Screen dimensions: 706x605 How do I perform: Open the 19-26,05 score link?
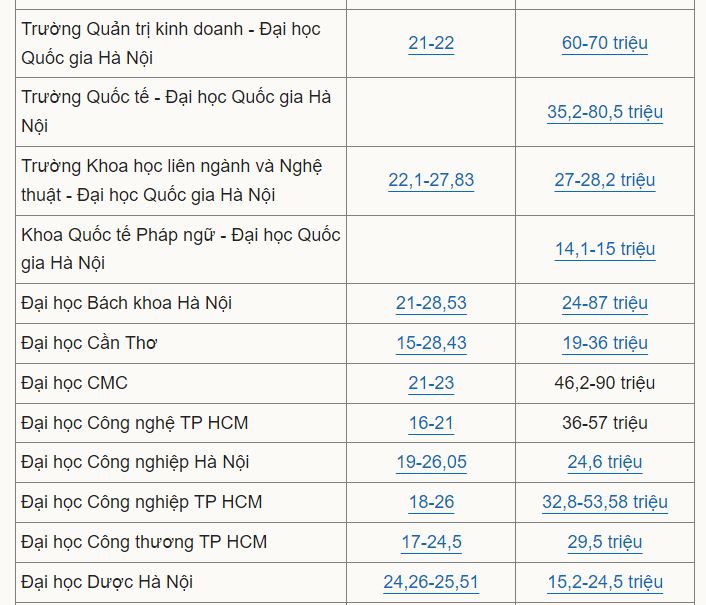coord(431,462)
